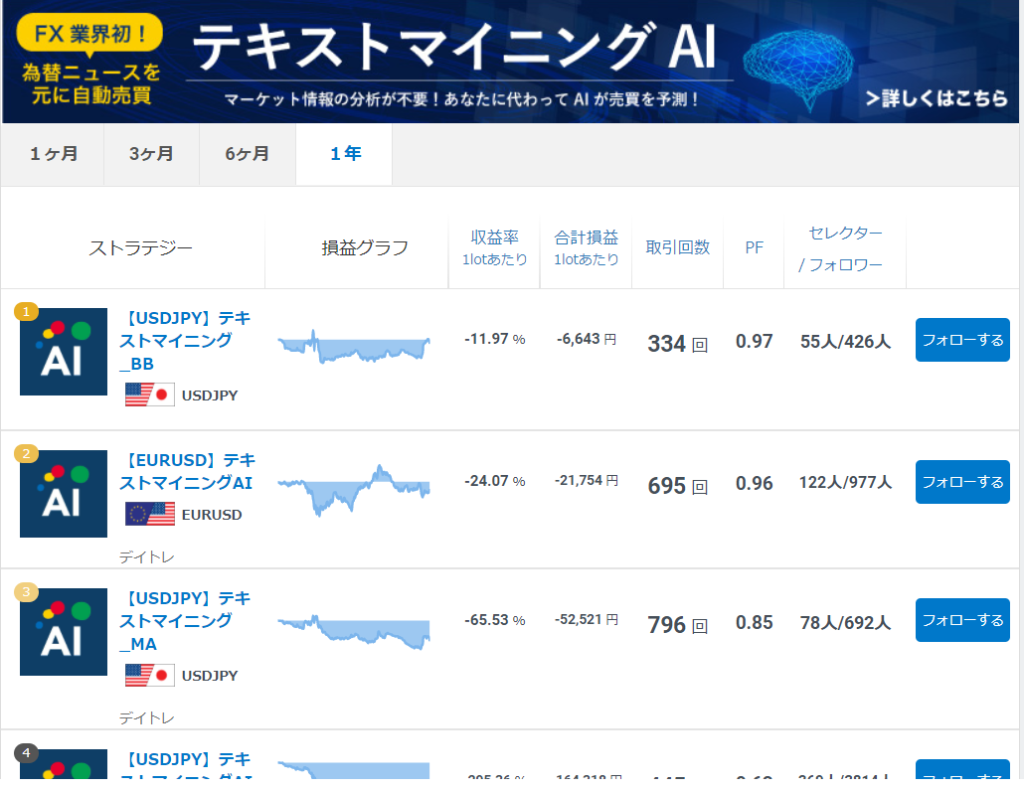Click the >詳しくはこちら banner link
The height and width of the screenshot is (790, 1024).
point(936,99)
